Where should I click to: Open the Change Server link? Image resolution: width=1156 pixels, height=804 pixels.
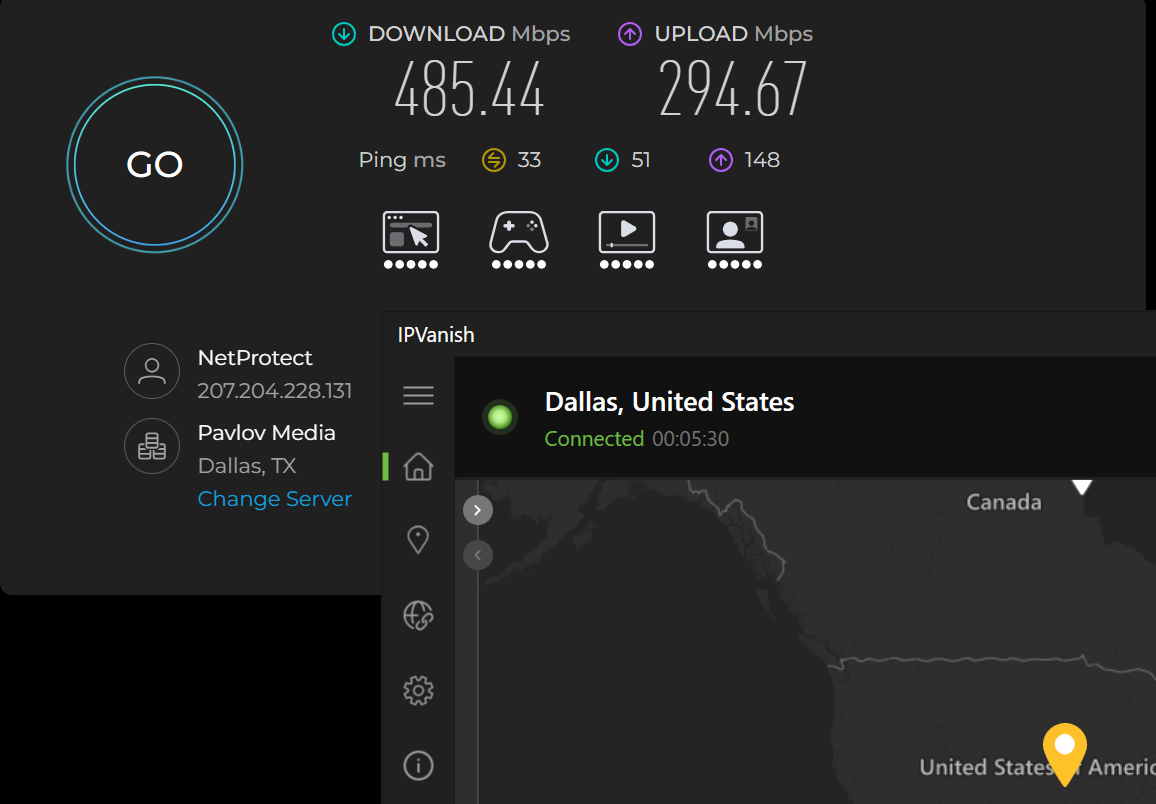point(275,499)
